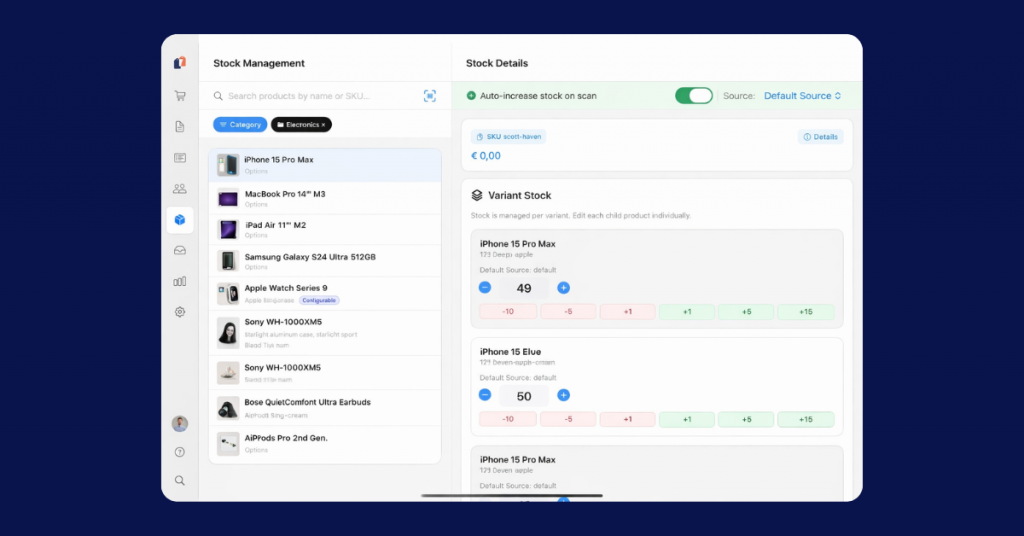Click the user avatar in sidebar
The height and width of the screenshot is (536, 1024).
pos(180,423)
